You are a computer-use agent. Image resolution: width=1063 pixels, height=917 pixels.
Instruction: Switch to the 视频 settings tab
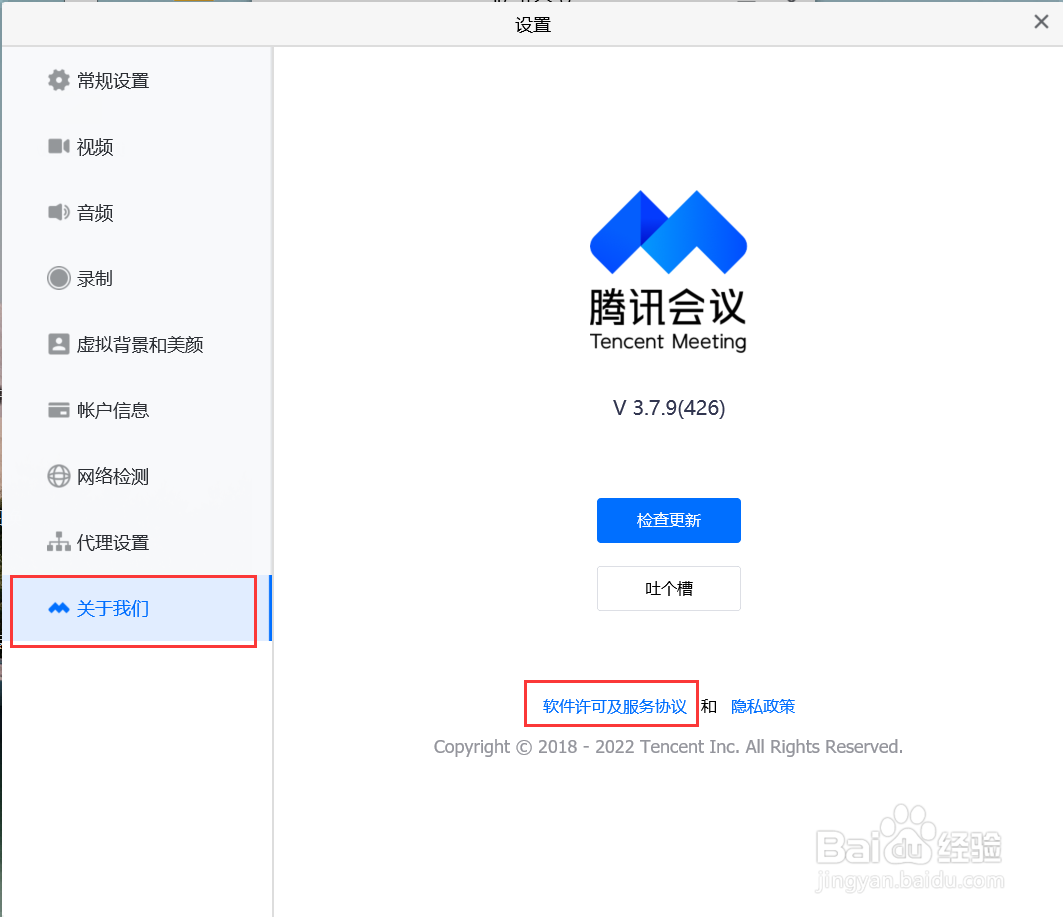(x=137, y=146)
